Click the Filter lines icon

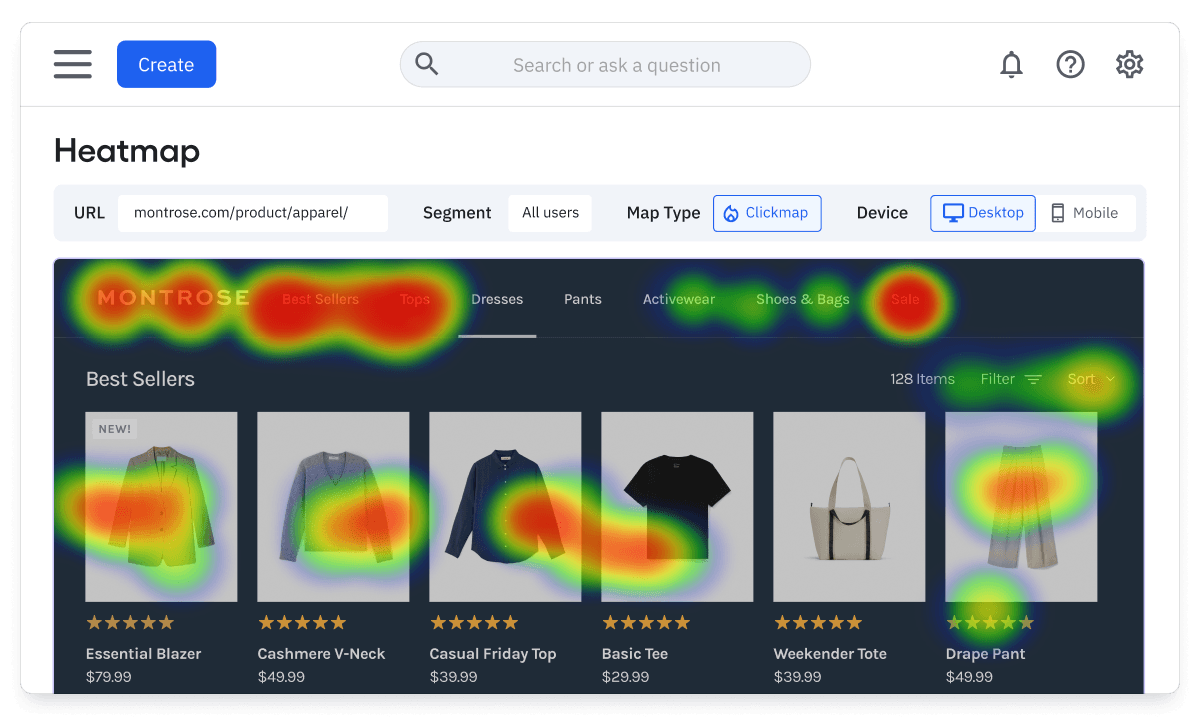(x=1033, y=380)
